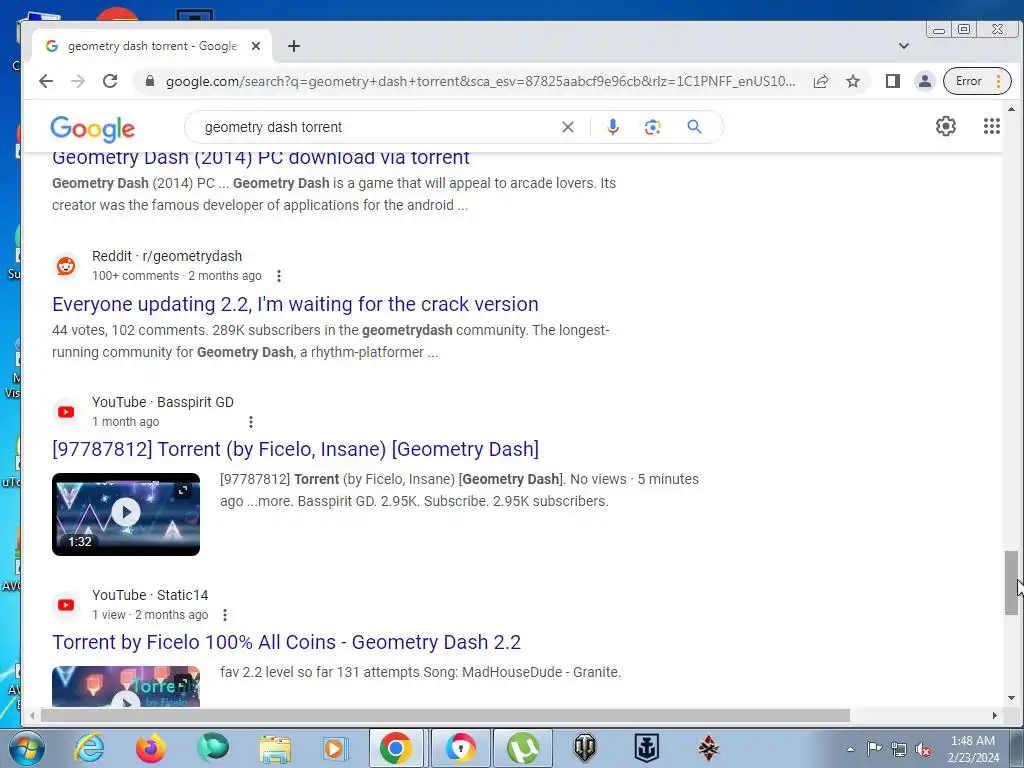Viewport: 1024px width, 768px height.
Task: Click the Error update button
Action: (x=977, y=81)
